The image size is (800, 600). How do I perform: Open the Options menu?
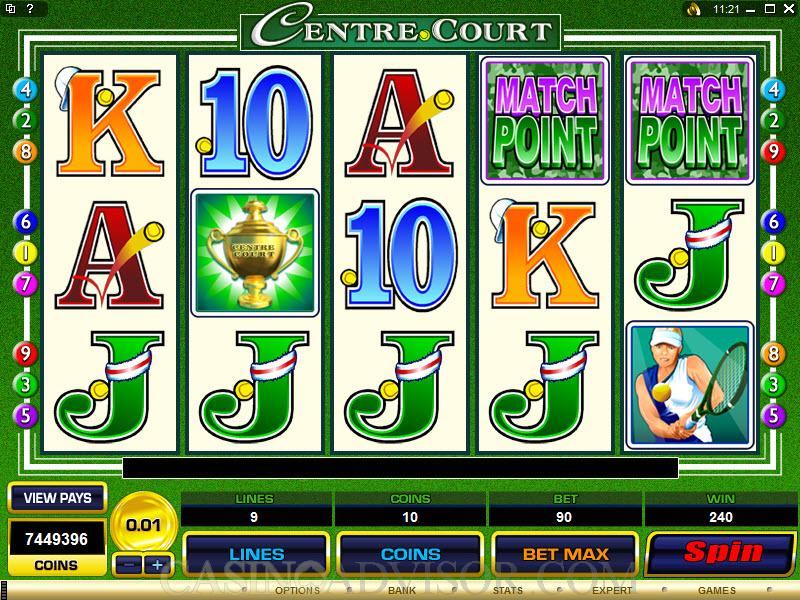pos(297,590)
